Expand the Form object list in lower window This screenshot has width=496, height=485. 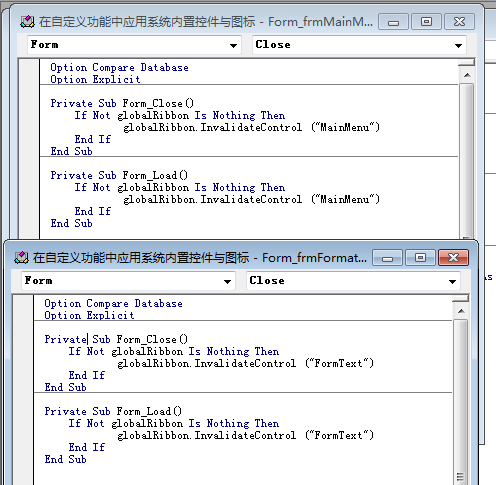click(x=227, y=281)
